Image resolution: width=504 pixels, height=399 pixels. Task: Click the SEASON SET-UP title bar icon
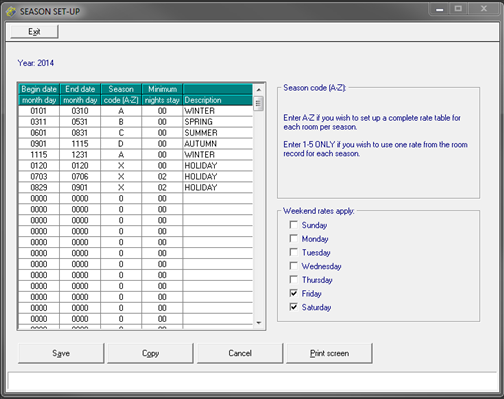pyautogui.click(x=11, y=12)
